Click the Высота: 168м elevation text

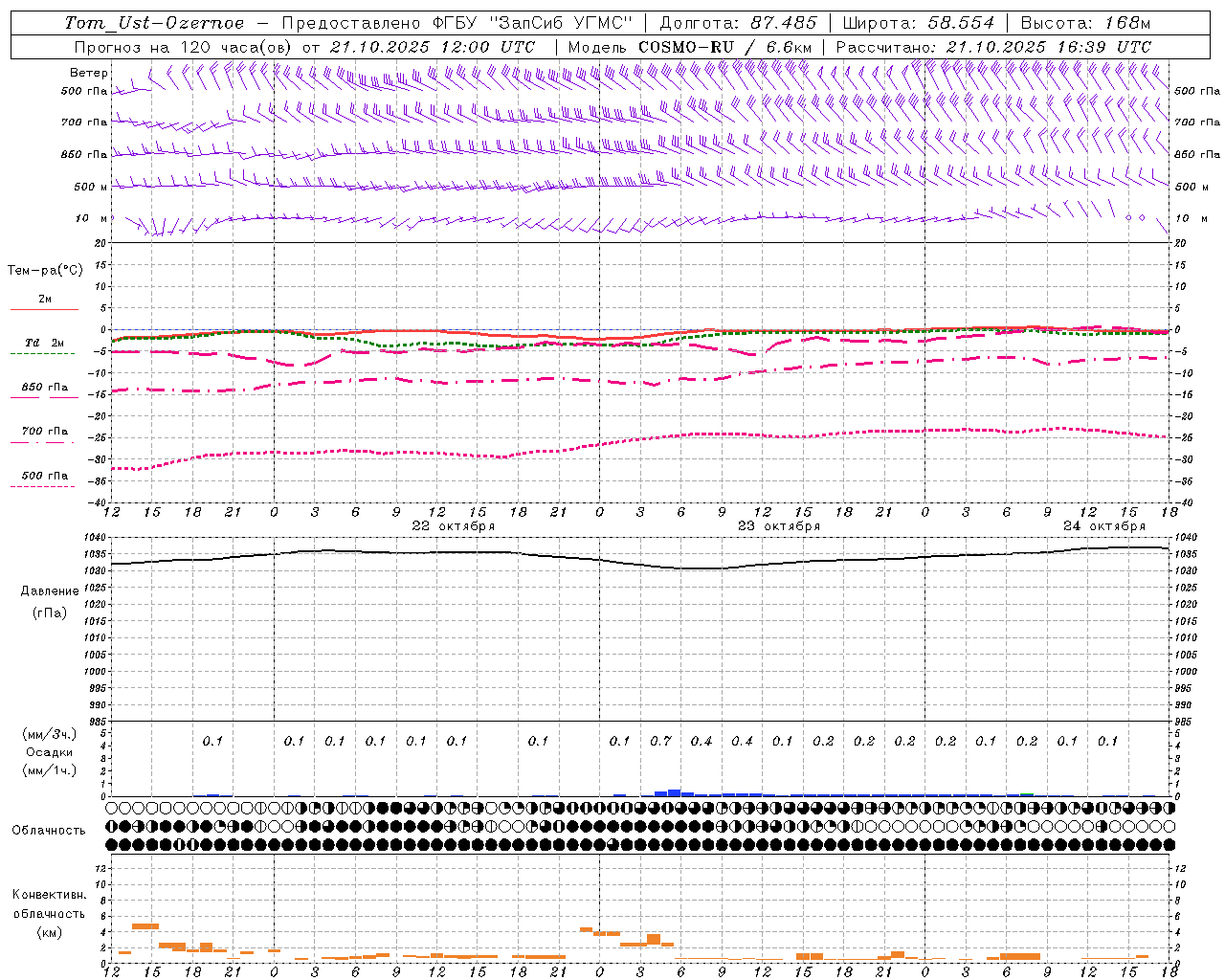[x=1085, y=23]
